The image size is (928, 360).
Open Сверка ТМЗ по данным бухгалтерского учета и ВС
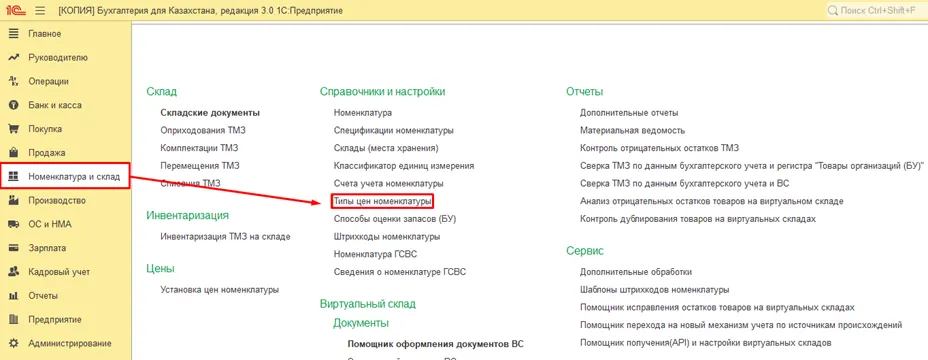685,184
